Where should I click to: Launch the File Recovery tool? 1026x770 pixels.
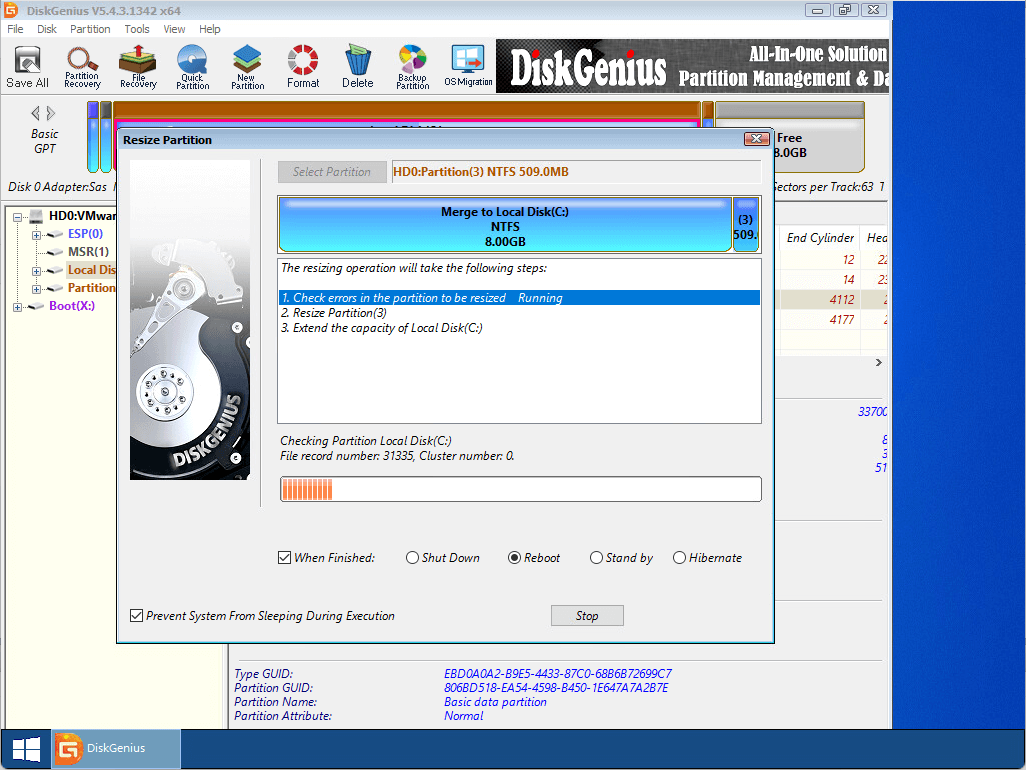click(x=138, y=67)
